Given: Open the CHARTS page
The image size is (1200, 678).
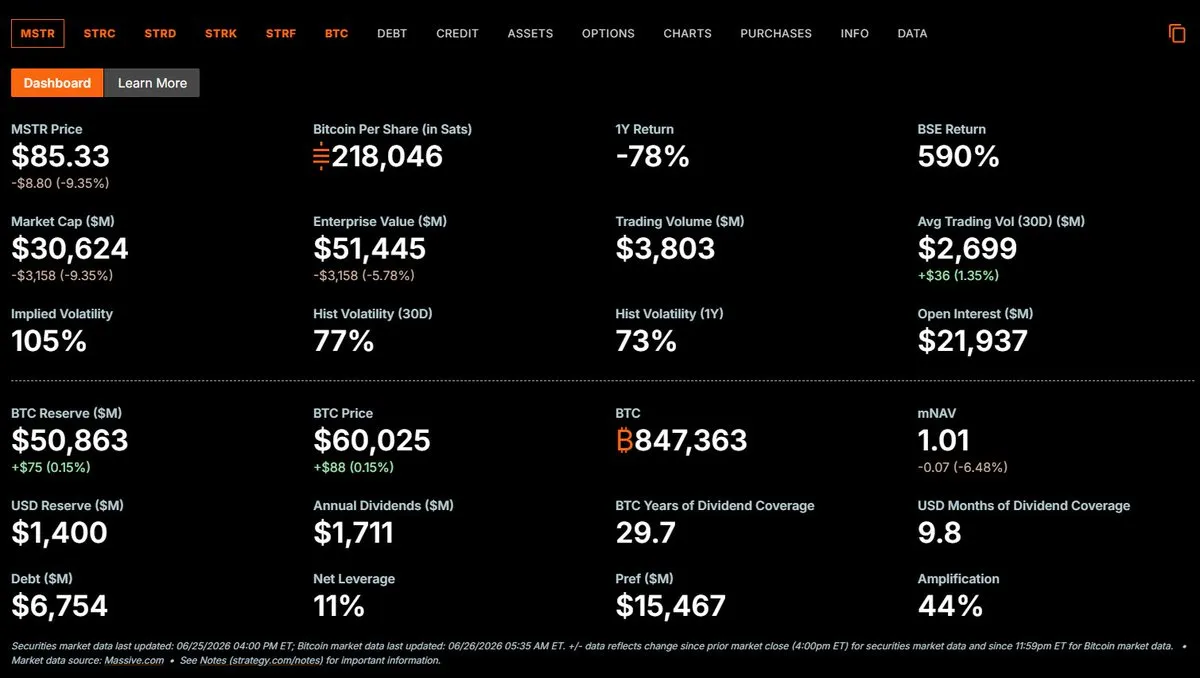Looking at the screenshot, I should [687, 33].
